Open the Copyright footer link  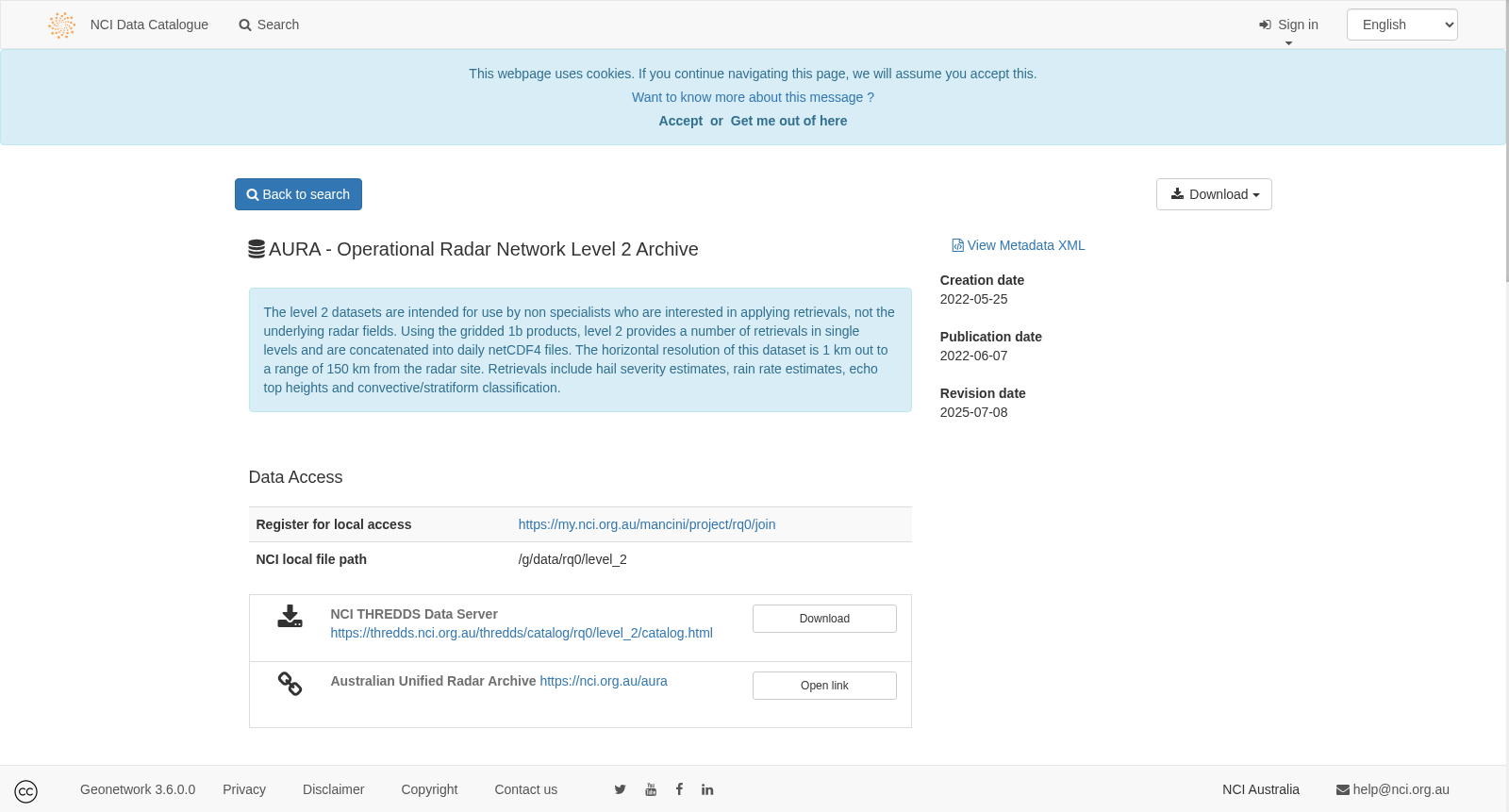pyautogui.click(x=429, y=789)
